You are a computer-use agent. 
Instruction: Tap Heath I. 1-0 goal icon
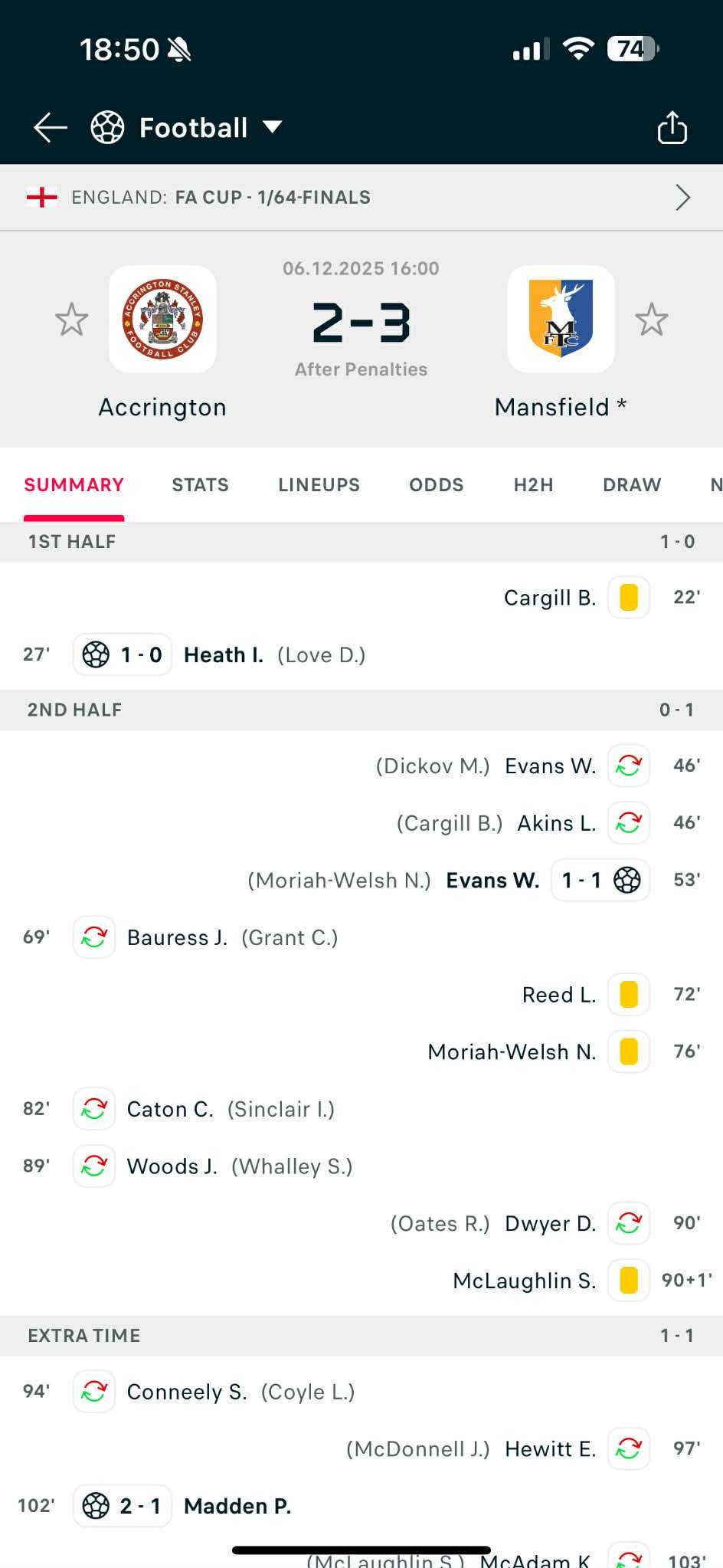point(96,654)
